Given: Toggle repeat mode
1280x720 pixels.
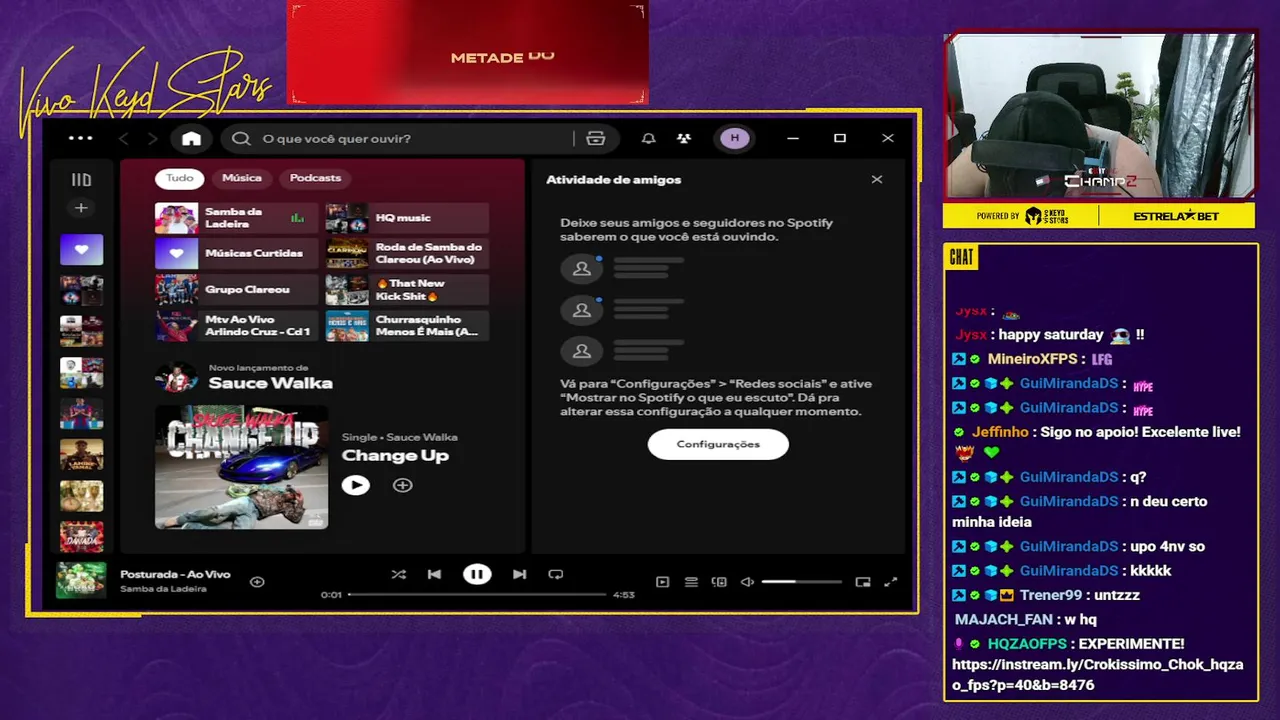Looking at the screenshot, I should pos(556,574).
